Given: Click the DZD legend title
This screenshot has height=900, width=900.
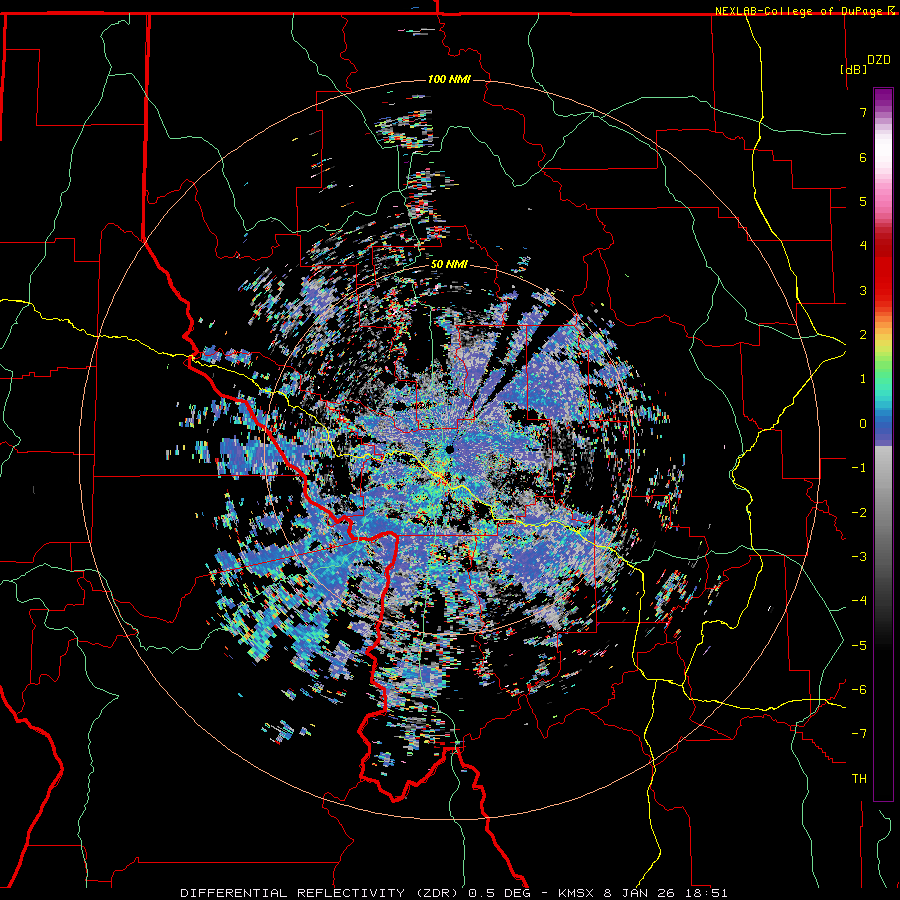Looking at the screenshot, I should click(x=879, y=60).
